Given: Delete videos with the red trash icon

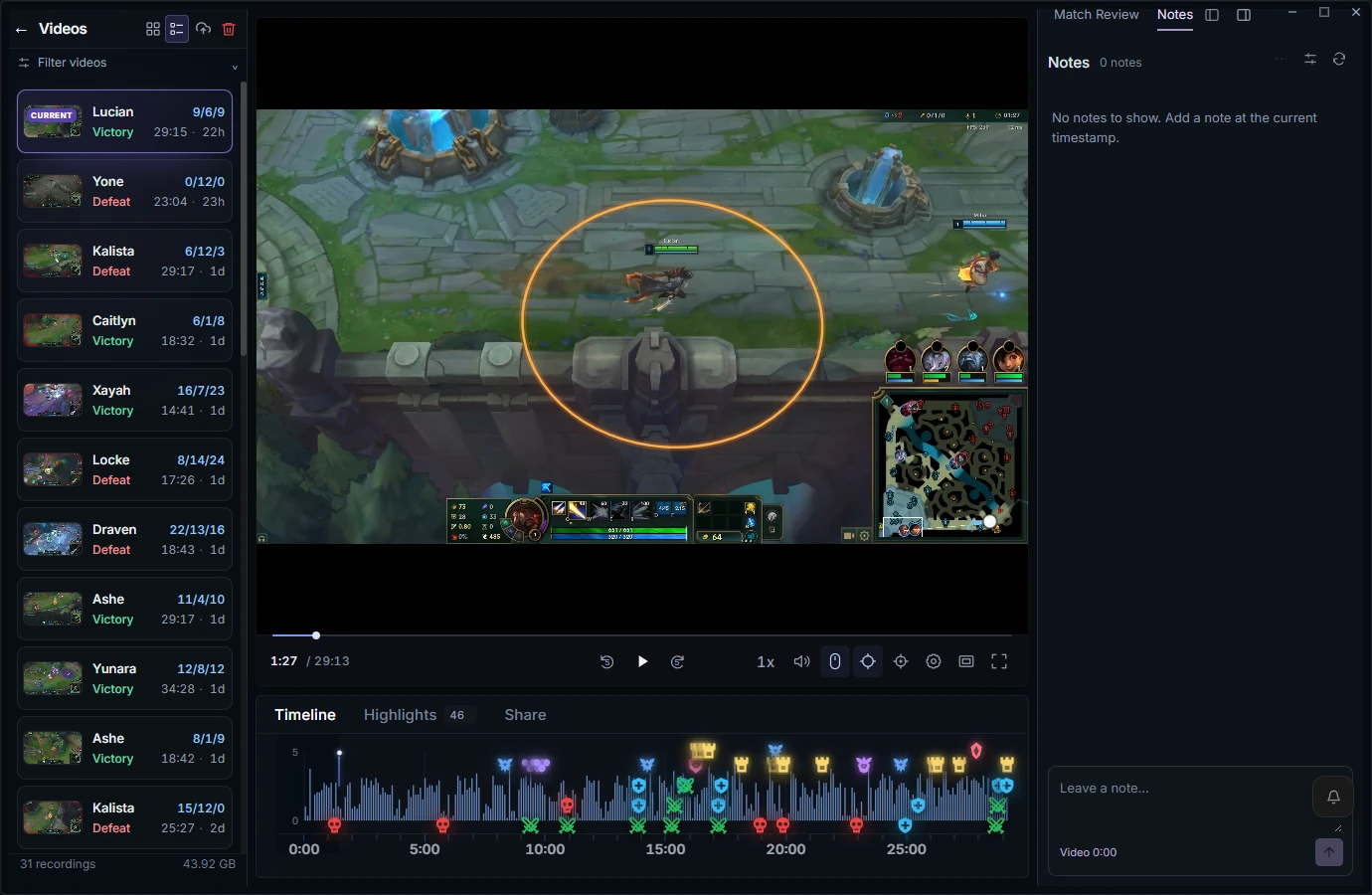Looking at the screenshot, I should (229, 29).
